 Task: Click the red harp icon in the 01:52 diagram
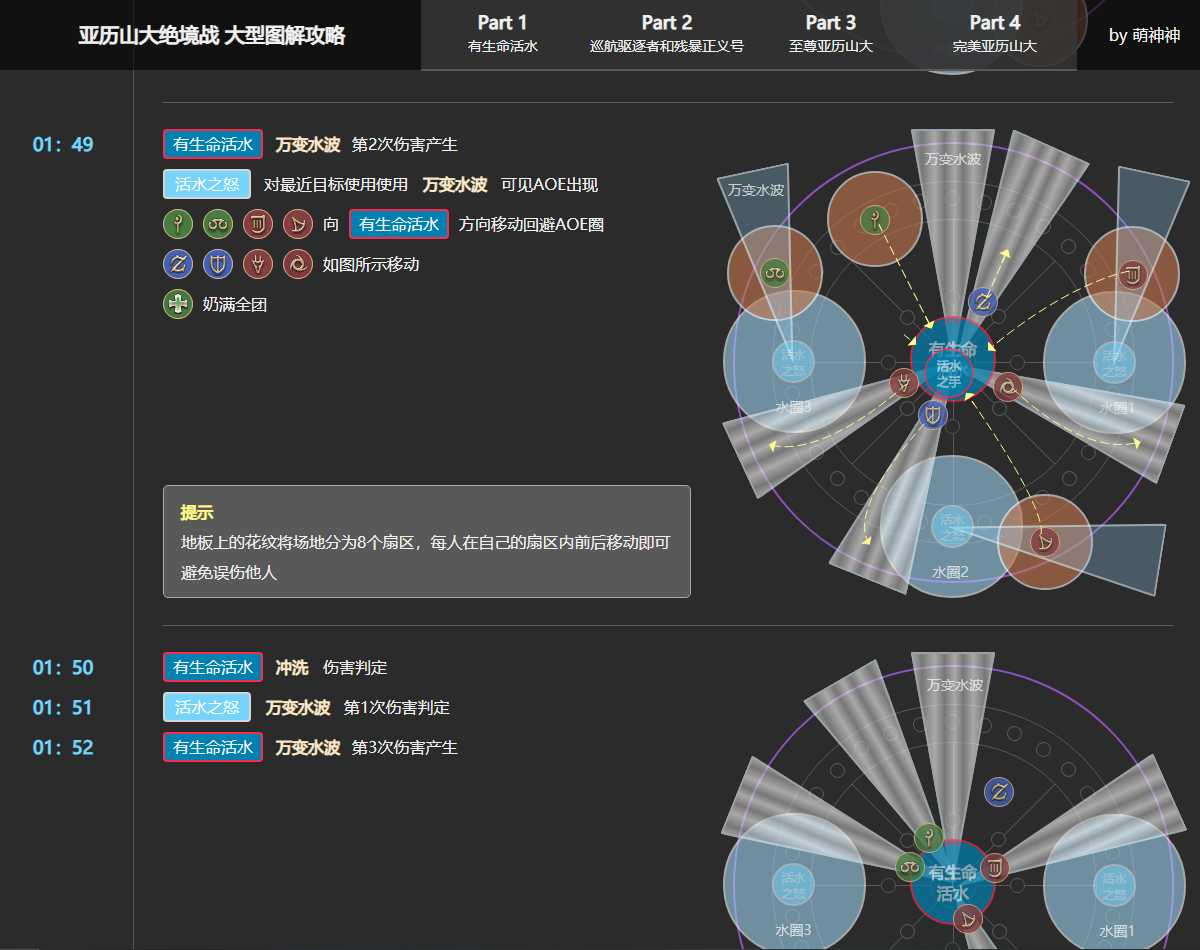968,919
